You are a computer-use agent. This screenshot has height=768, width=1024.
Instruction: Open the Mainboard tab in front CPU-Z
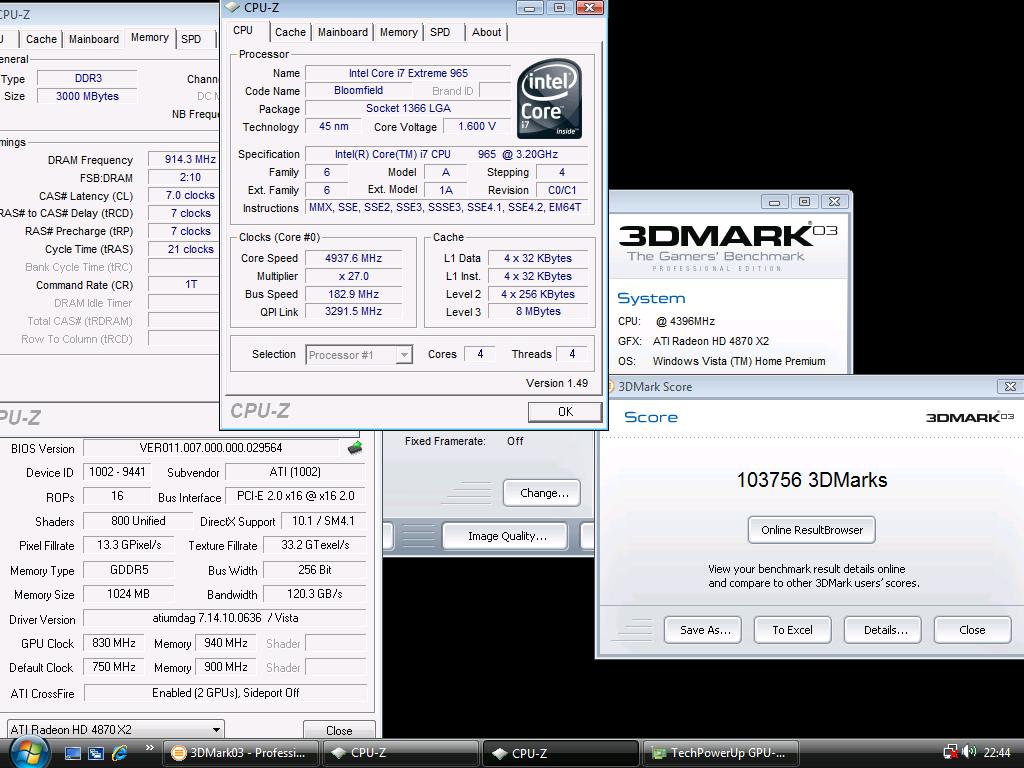click(x=343, y=32)
